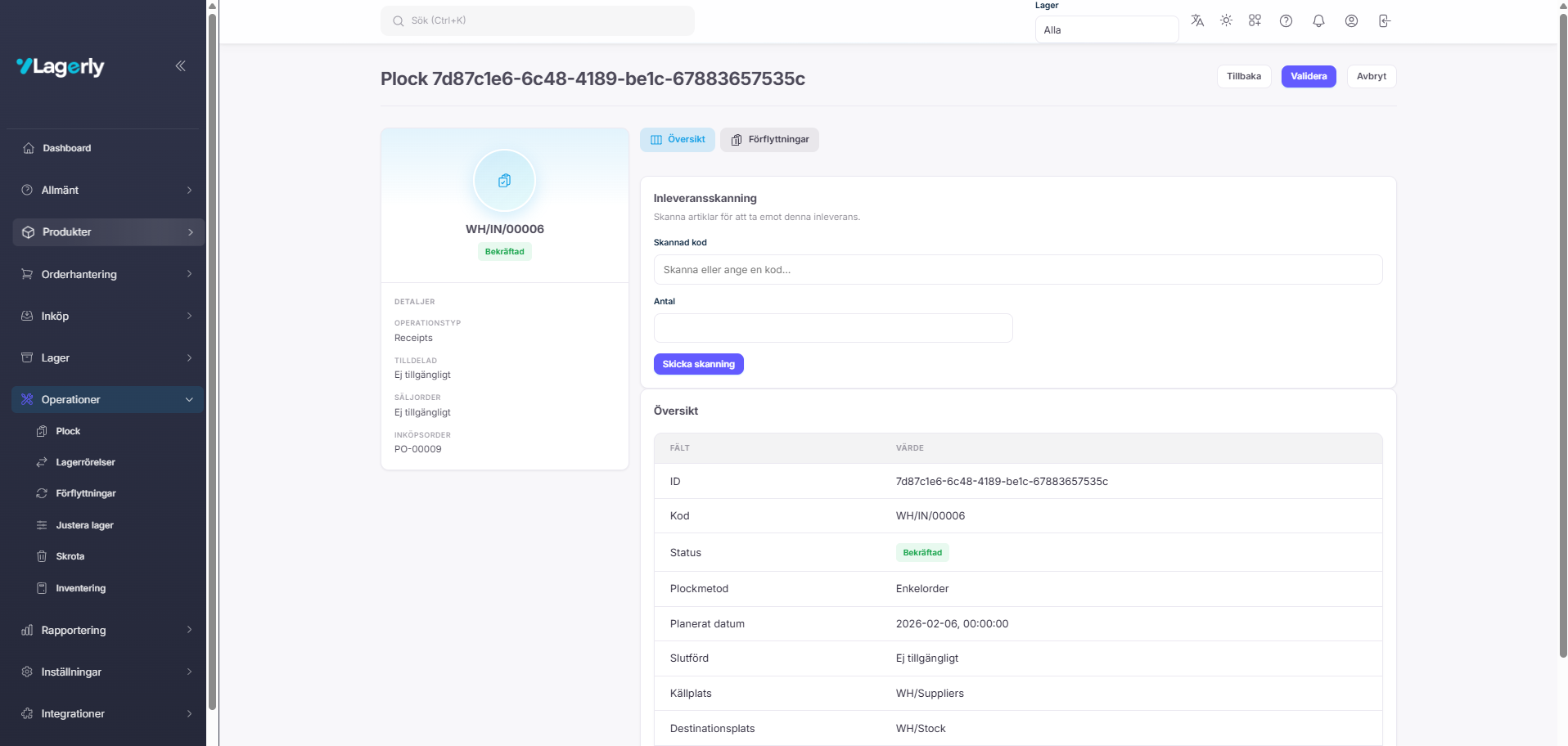
Task: Open the Lager dropdown showing Alla
Action: pyautogui.click(x=1106, y=29)
